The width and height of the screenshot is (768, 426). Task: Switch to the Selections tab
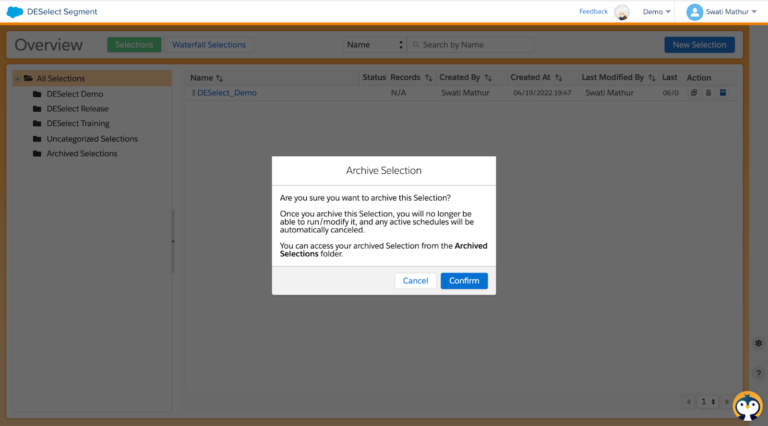point(134,45)
